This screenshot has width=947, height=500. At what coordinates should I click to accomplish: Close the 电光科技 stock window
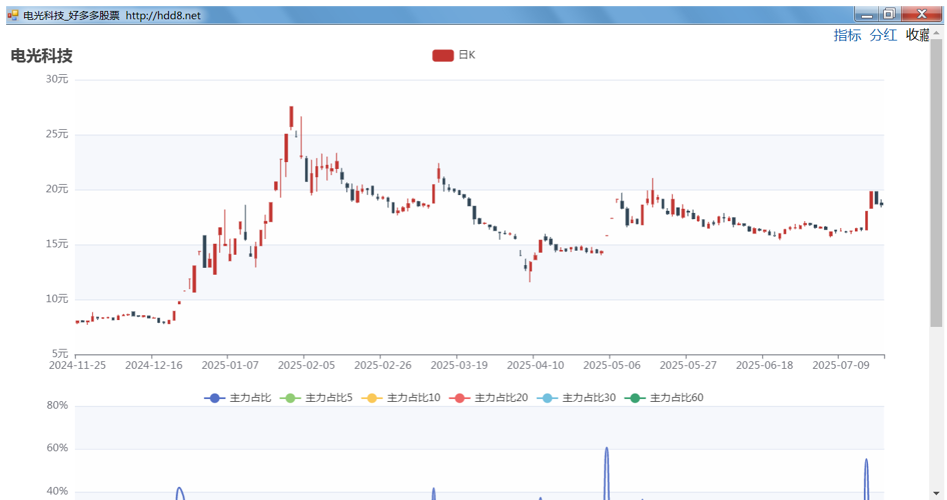tap(921, 14)
